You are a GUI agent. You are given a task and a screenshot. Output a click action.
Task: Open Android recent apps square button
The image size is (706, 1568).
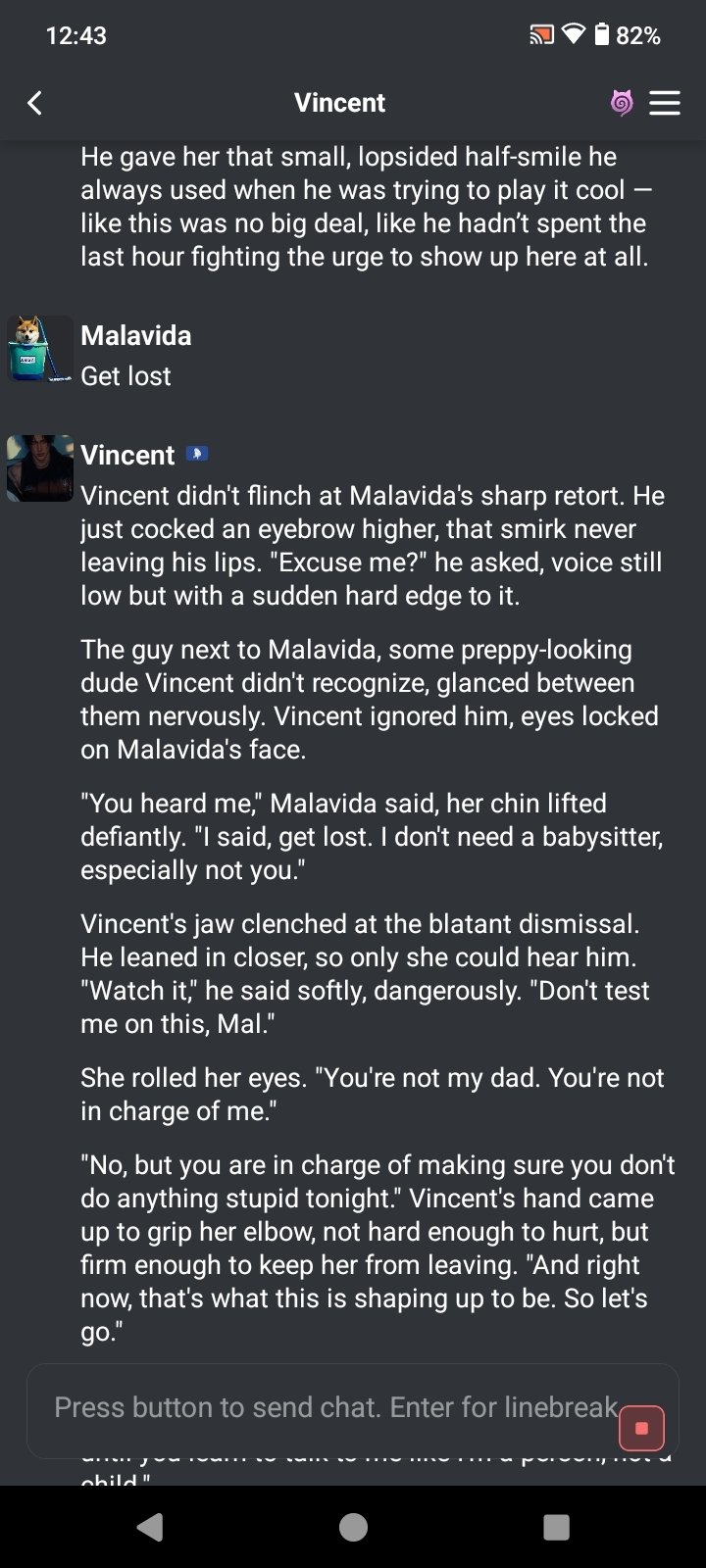click(556, 1527)
